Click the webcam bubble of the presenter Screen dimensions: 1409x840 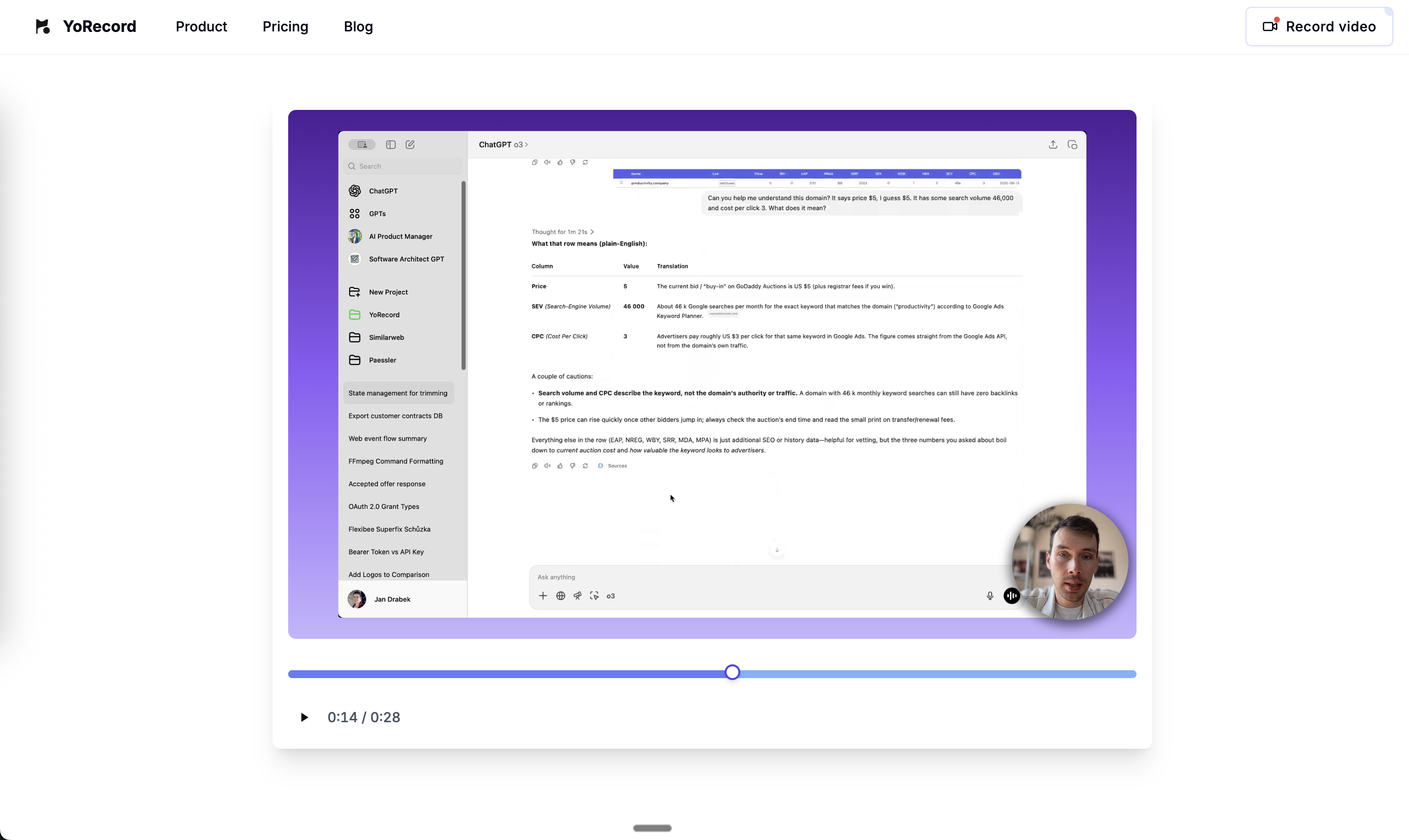pos(1070,562)
